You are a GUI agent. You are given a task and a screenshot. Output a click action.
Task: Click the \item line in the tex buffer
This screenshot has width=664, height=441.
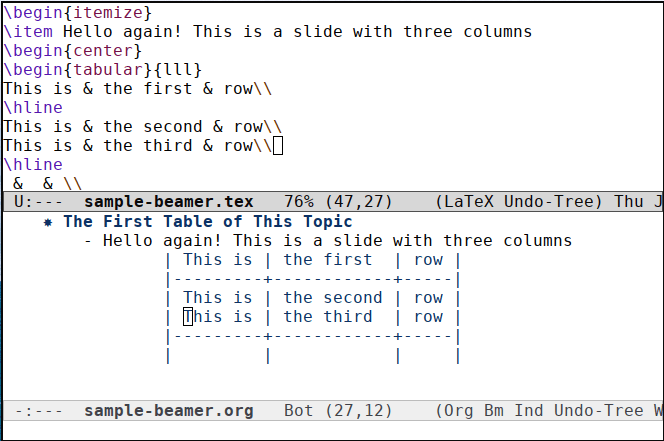point(267,32)
